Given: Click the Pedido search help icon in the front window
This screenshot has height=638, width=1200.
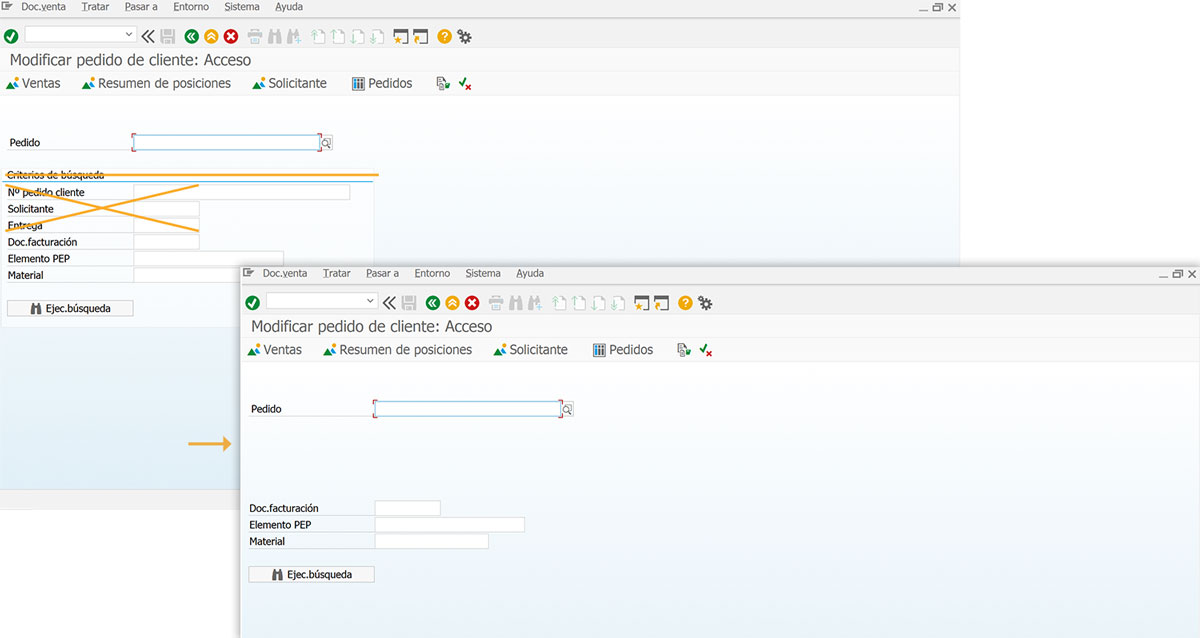Looking at the screenshot, I should (x=568, y=409).
